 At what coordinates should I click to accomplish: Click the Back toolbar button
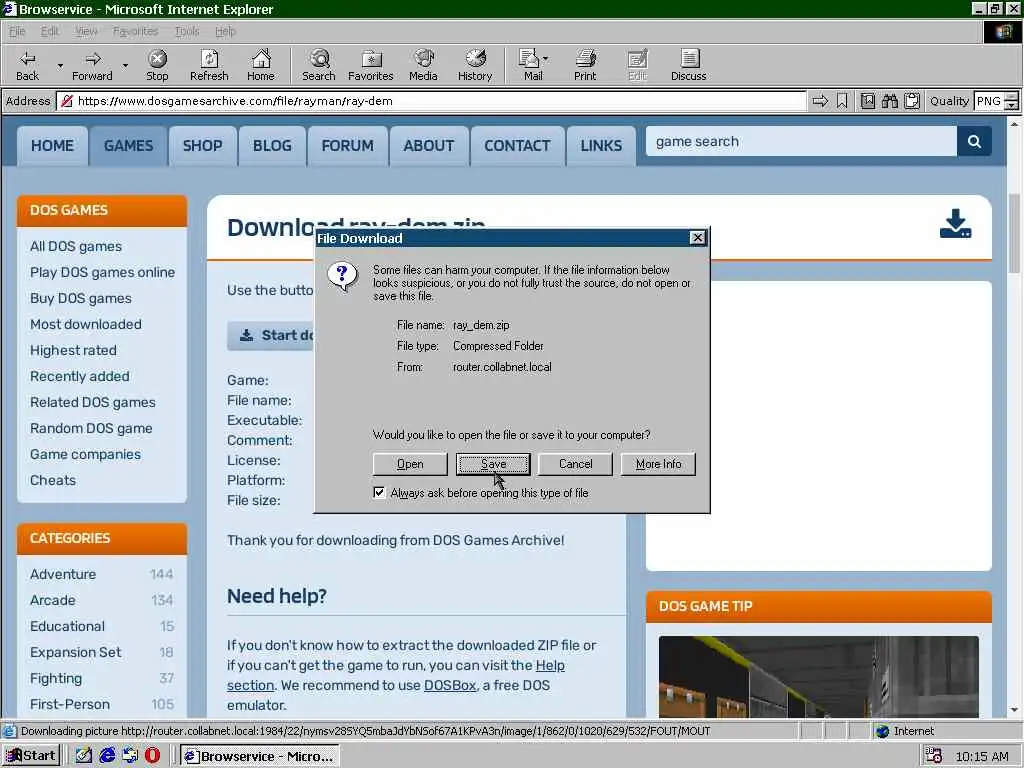27,65
